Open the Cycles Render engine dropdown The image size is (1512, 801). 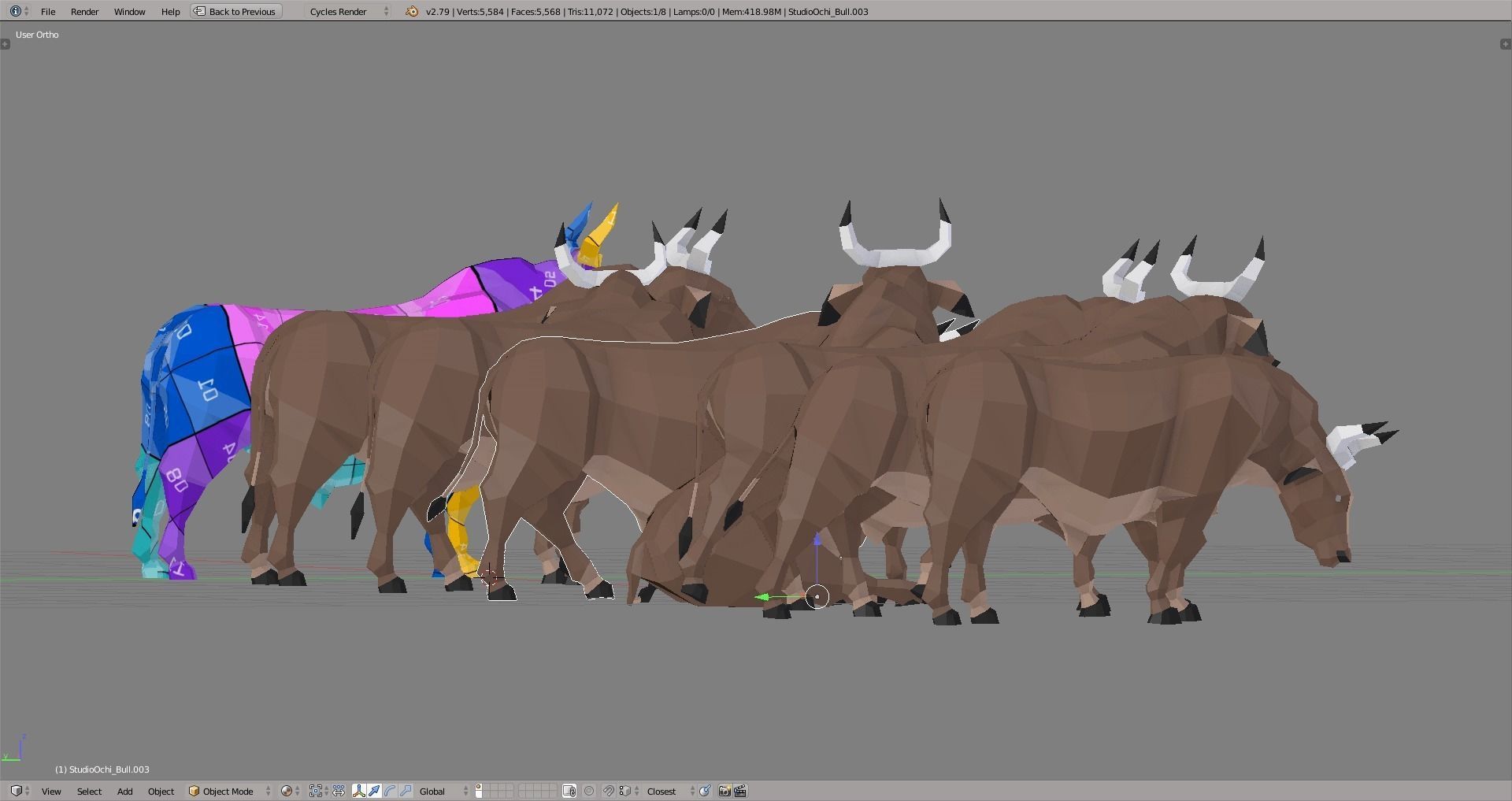(349, 11)
